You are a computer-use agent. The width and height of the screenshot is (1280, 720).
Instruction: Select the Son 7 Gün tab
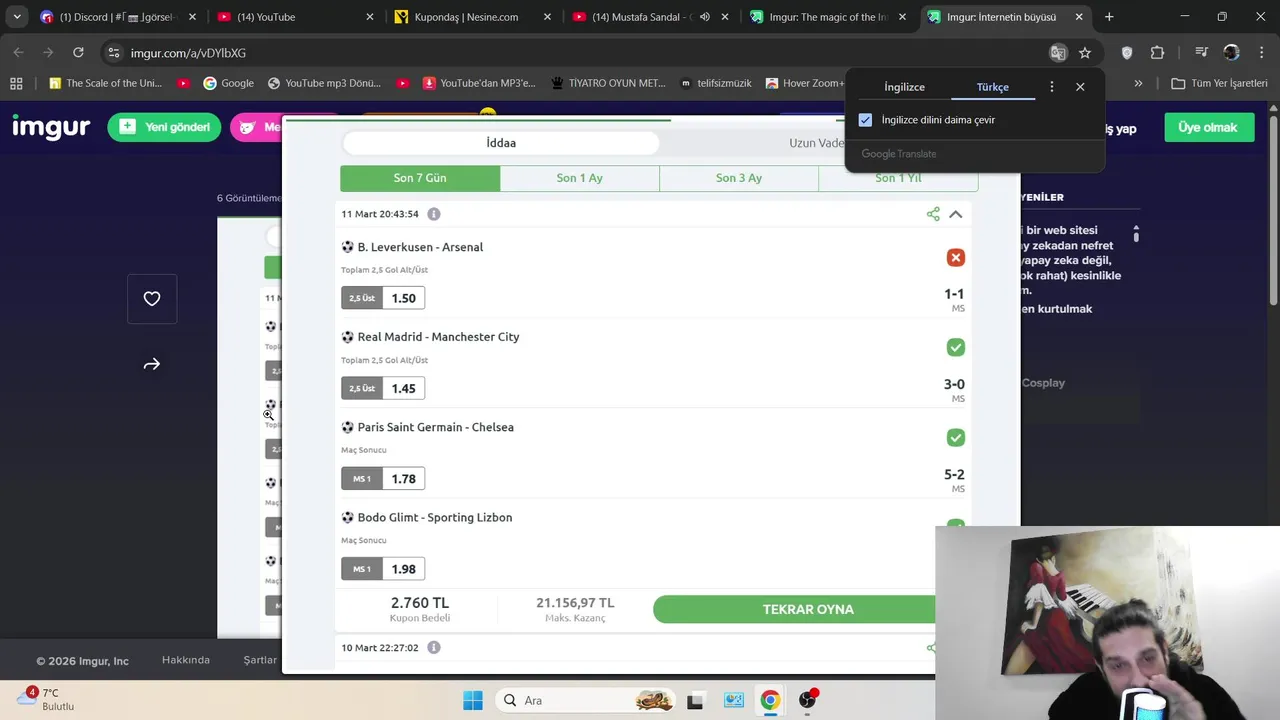point(420,178)
